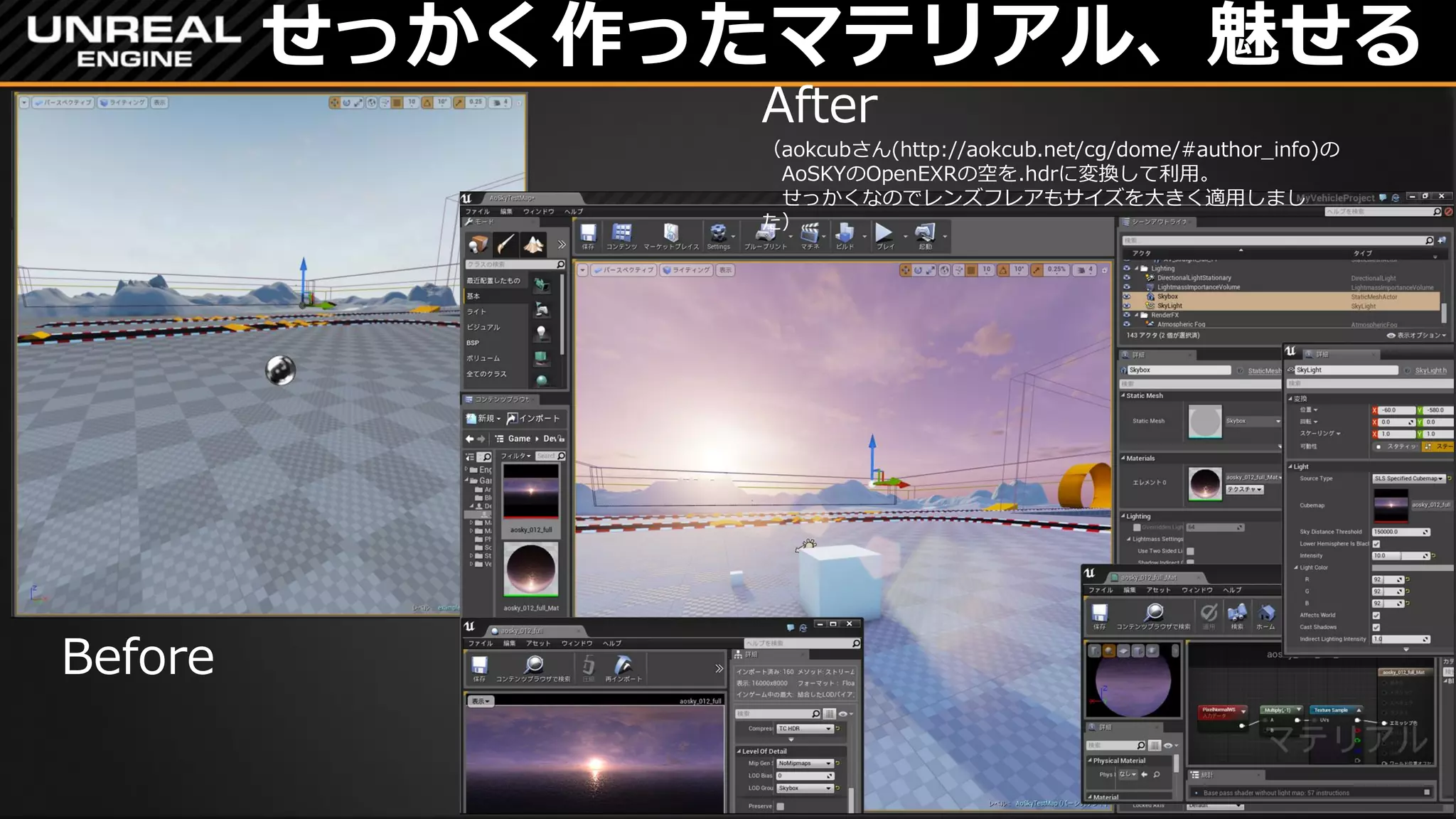Screen dimensions: 1456x819
Task: Click the translate gizmo icon in After viewport
Action: coord(905,270)
